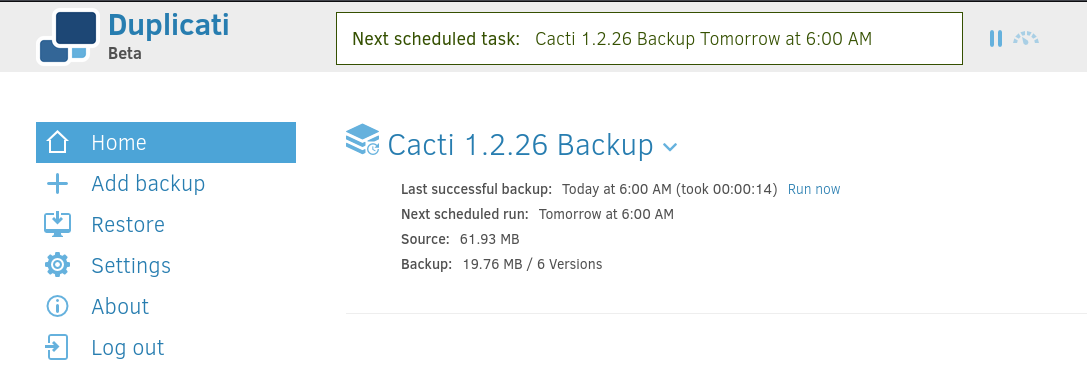Open the throttle speedometer settings icon
This screenshot has height=387, width=1087.
coord(1026,38)
